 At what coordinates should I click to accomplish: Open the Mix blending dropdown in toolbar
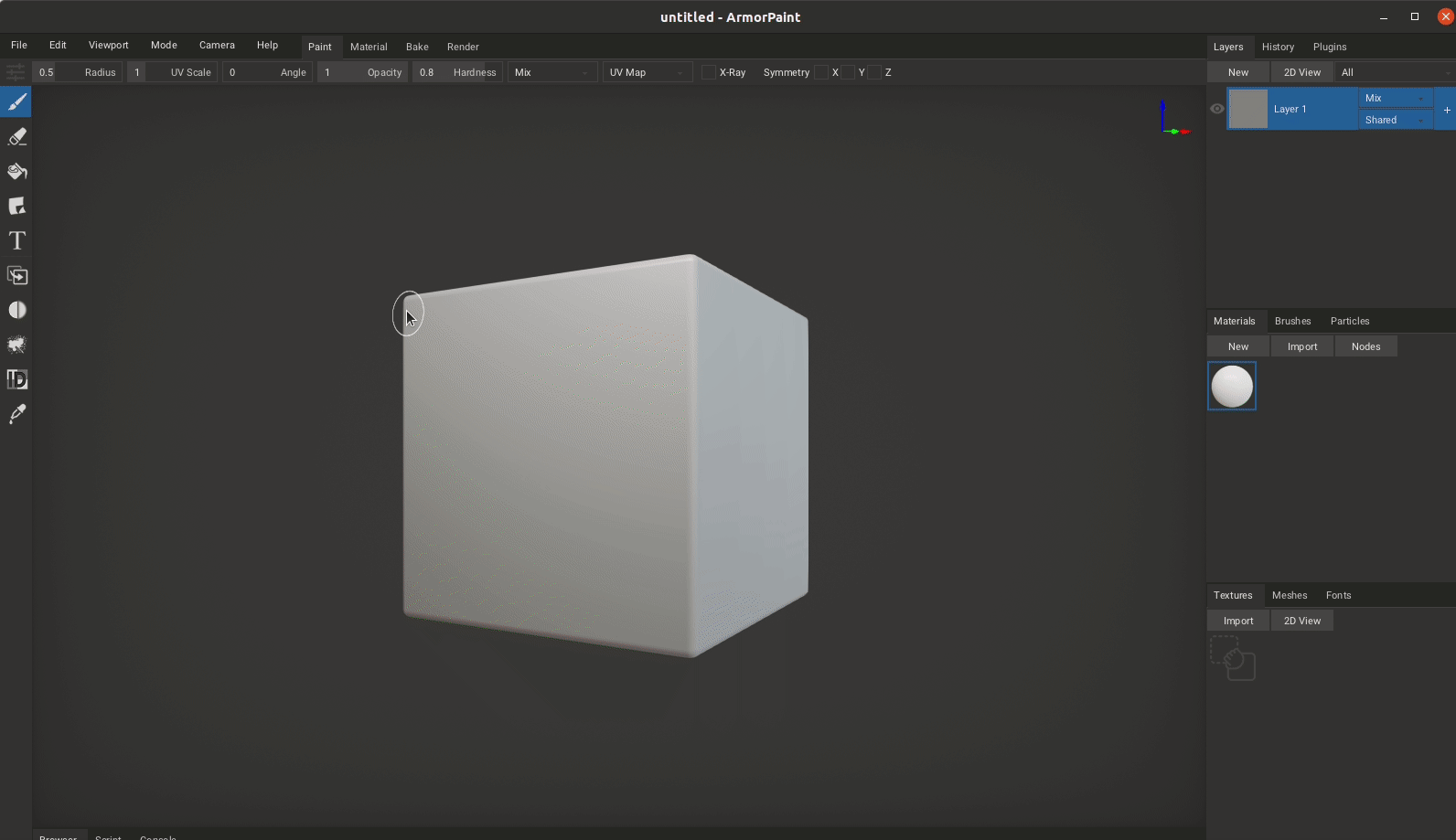tap(552, 72)
